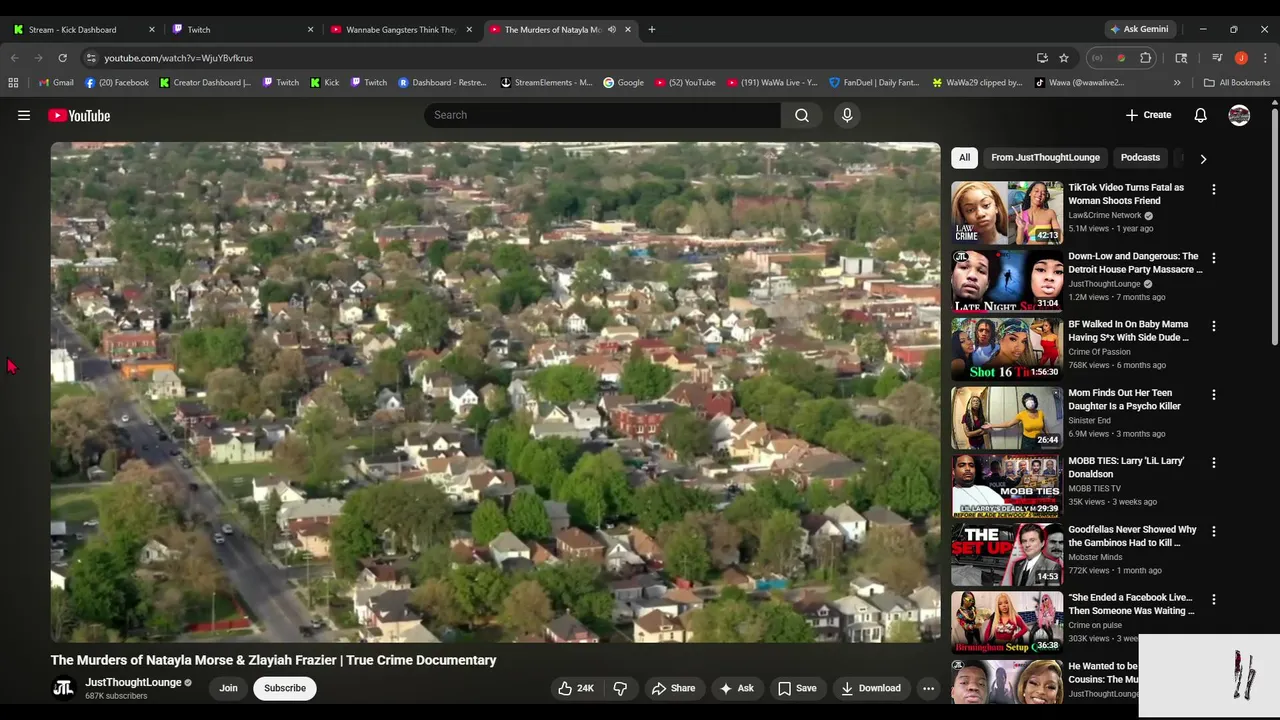Open JustThoughtLounge channel name link
This screenshot has width=1280, height=720.
[x=133, y=682]
